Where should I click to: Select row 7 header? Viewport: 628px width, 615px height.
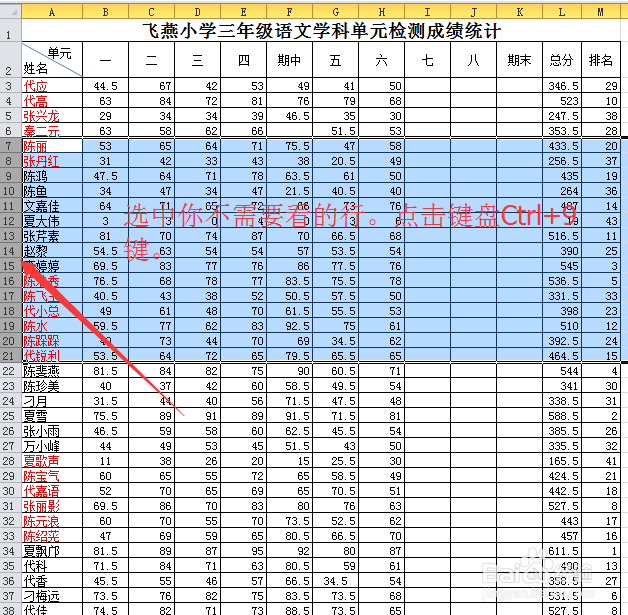click(x=10, y=145)
